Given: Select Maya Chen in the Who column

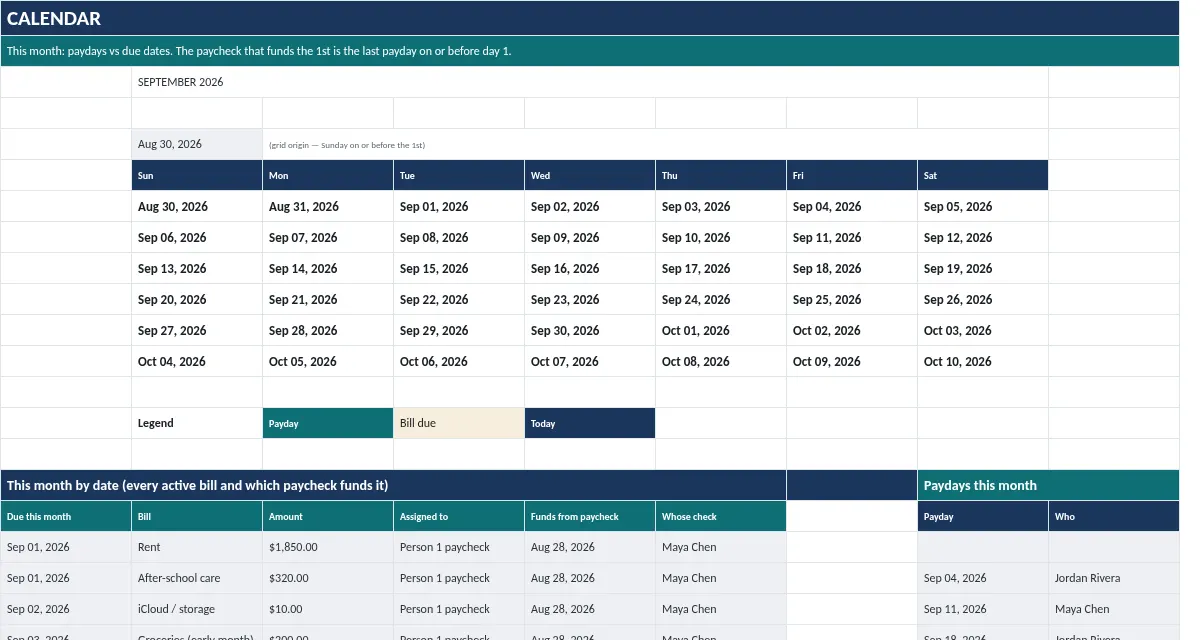Looking at the screenshot, I should (1114, 609).
